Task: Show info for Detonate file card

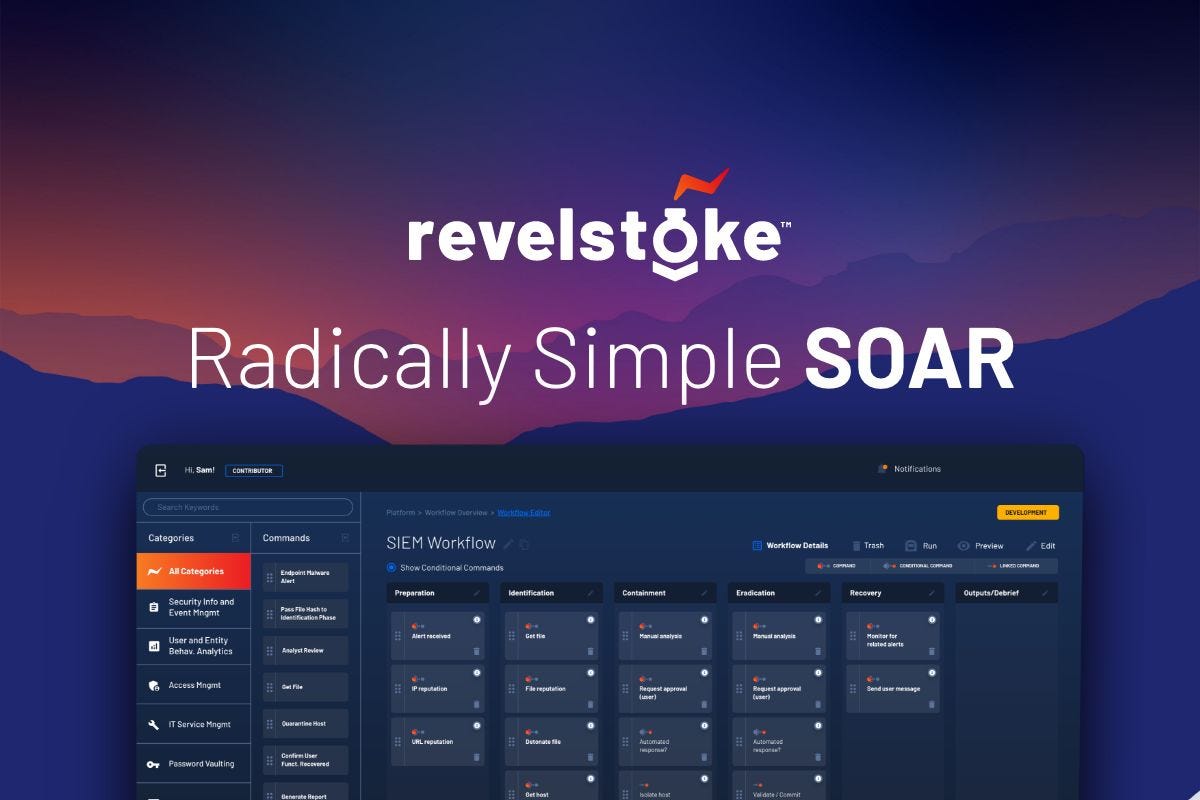Action: point(591,726)
